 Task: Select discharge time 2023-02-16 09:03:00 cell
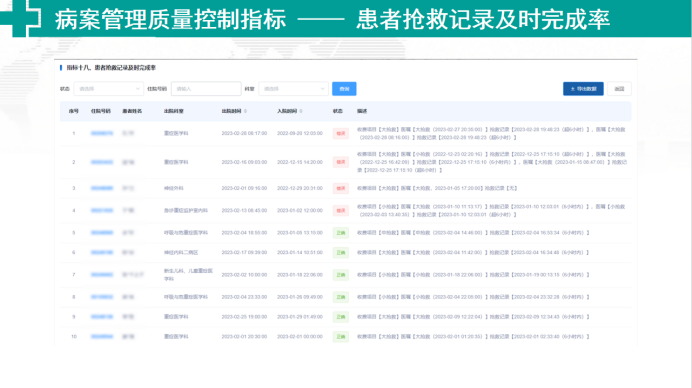244,162
